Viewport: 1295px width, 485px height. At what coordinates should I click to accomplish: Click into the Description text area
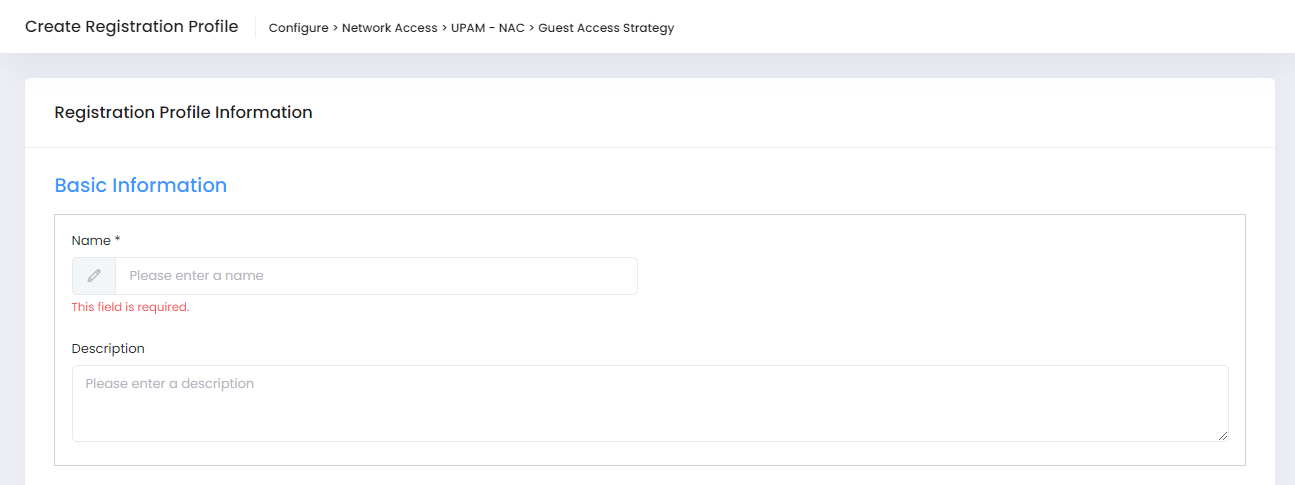click(x=650, y=412)
